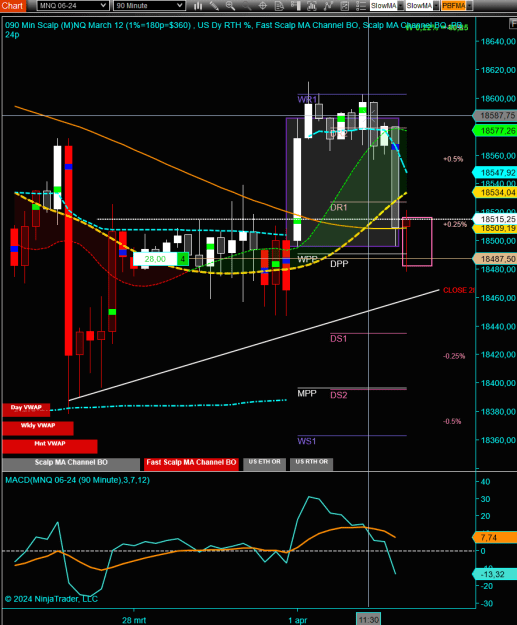The height and width of the screenshot is (625, 517).
Task: Open the toolbar icon left of the list icon
Action: pyautogui.click(x=344, y=6)
